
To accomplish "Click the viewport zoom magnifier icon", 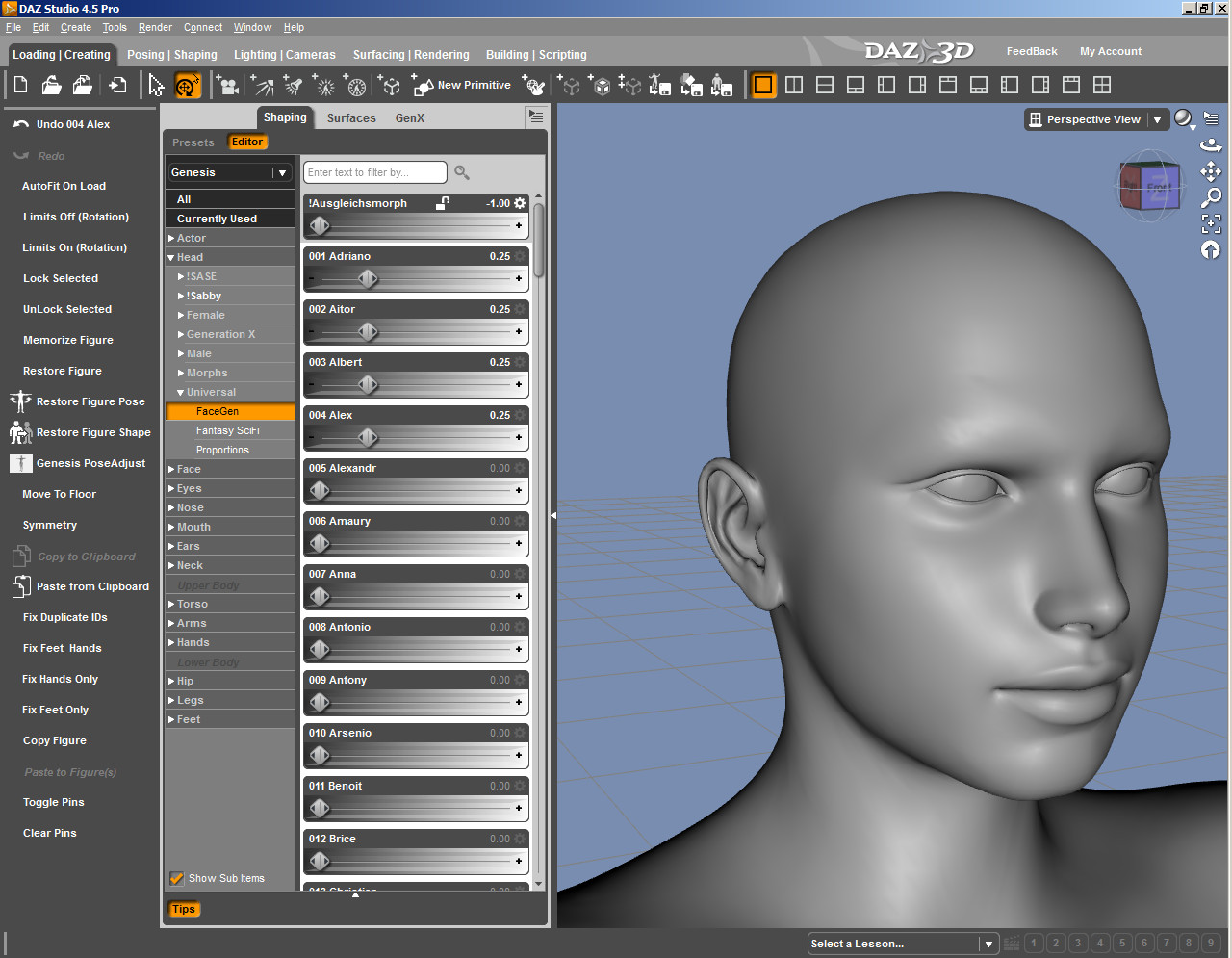I will 1211,197.
